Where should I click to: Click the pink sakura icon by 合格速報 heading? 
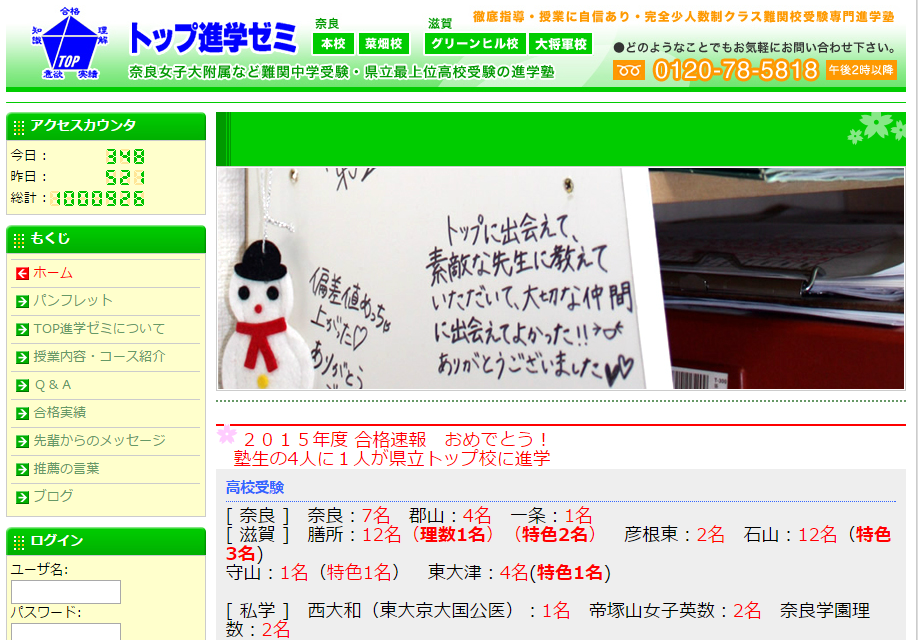click(227, 435)
